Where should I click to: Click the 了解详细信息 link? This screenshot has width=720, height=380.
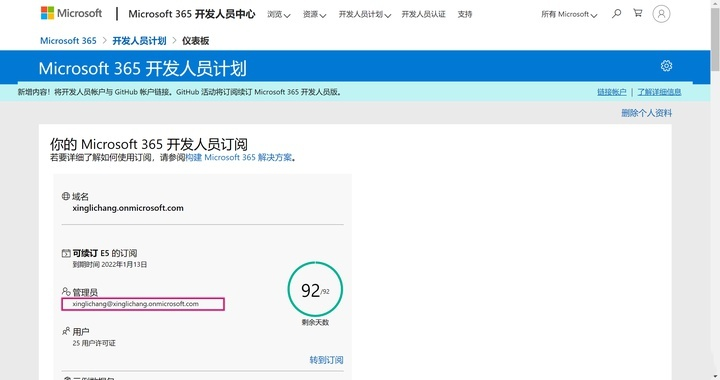click(659, 92)
